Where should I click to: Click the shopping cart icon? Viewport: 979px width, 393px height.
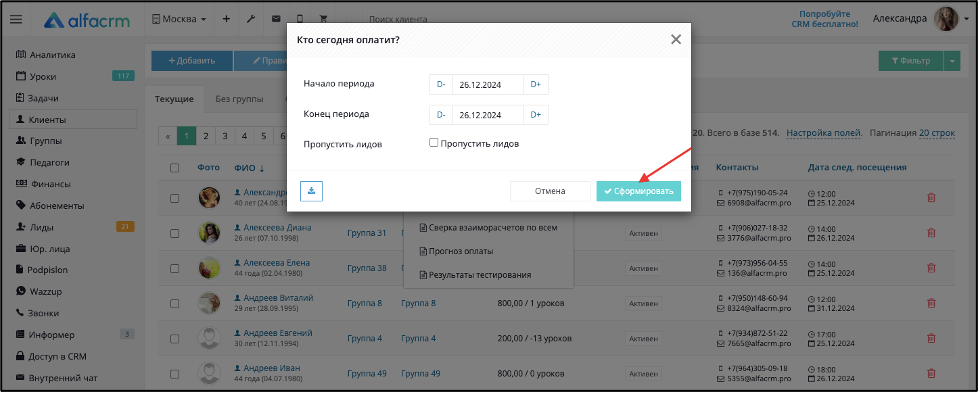[323, 19]
